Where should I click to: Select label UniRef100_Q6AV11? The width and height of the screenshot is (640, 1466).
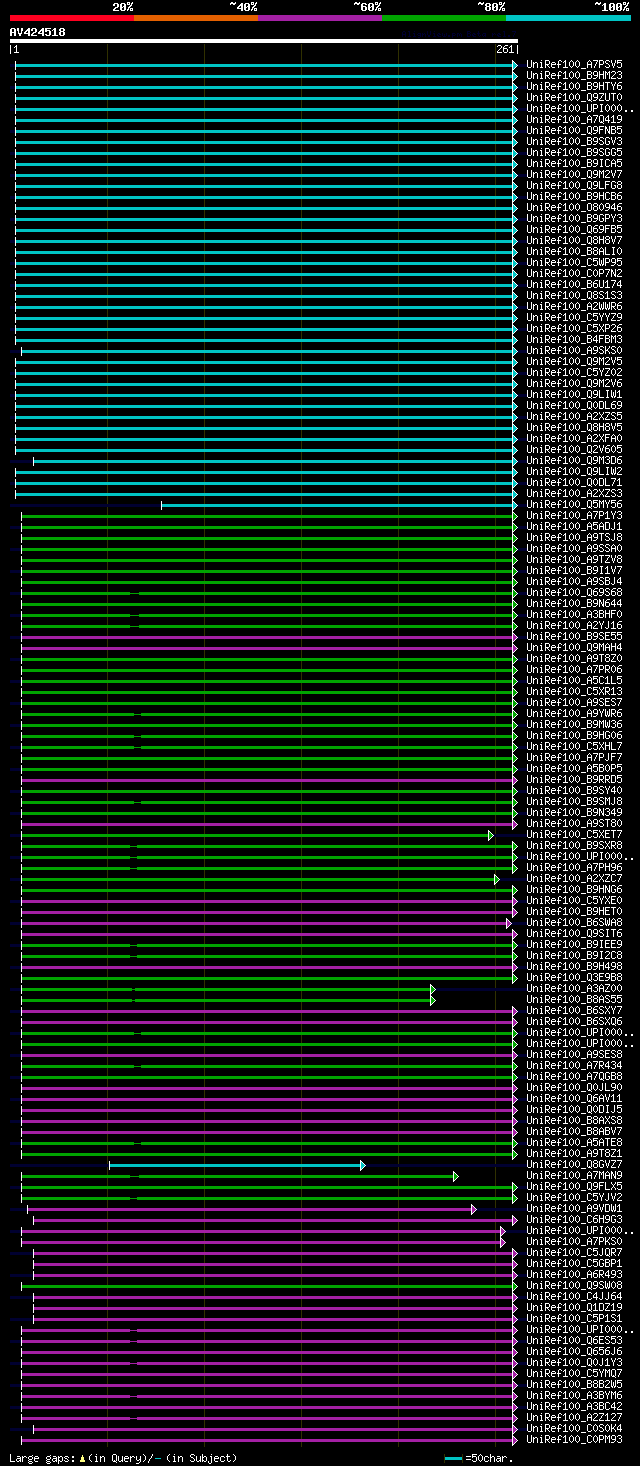(574, 1098)
